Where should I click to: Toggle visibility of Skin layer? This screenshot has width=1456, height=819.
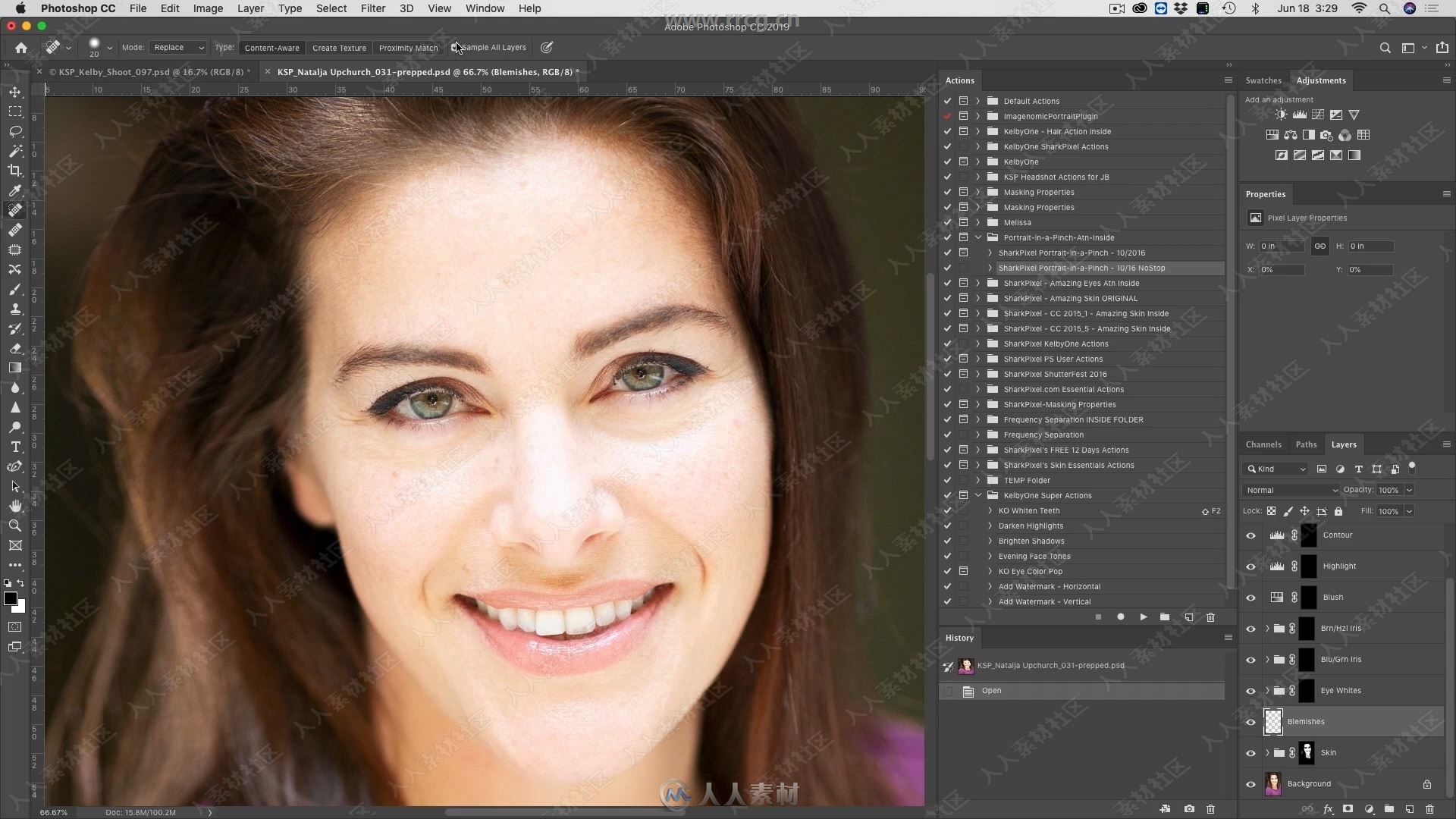pyautogui.click(x=1250, y=752)
